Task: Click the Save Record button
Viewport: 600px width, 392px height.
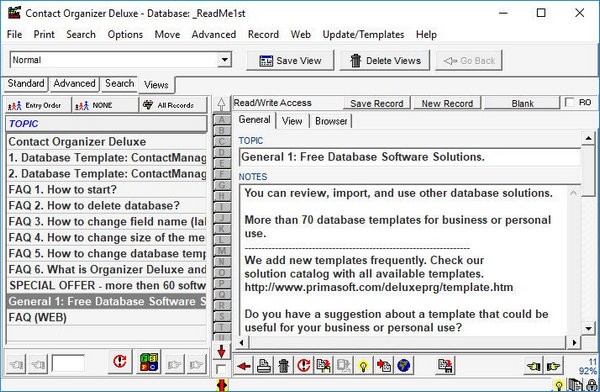Action: coord(377,103)
